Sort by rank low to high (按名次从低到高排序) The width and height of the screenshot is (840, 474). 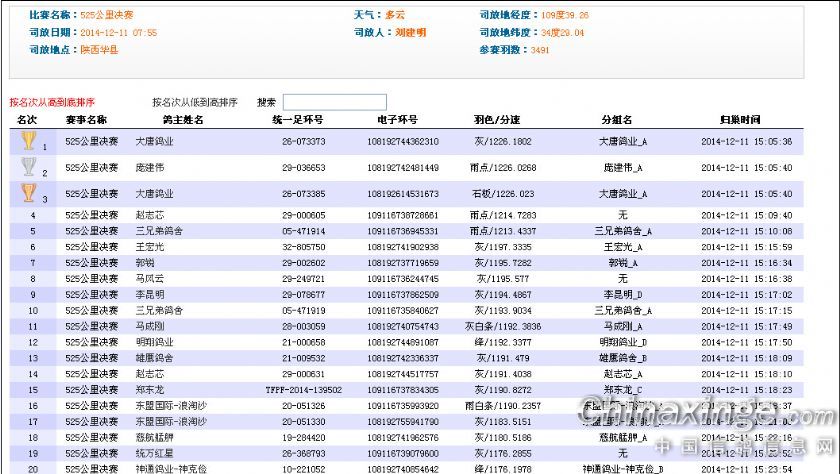[194, 102]
